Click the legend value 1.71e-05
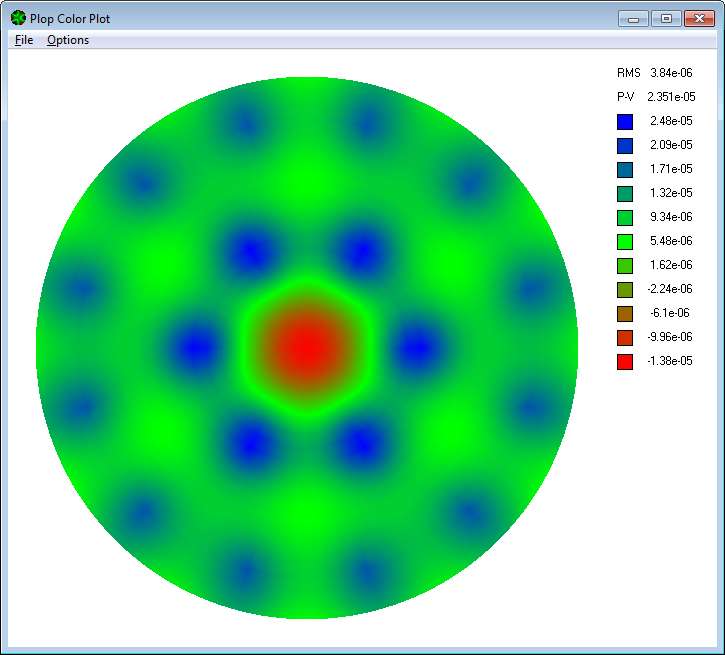This screenshot has width=725, height=655. [x=671, y=169]
